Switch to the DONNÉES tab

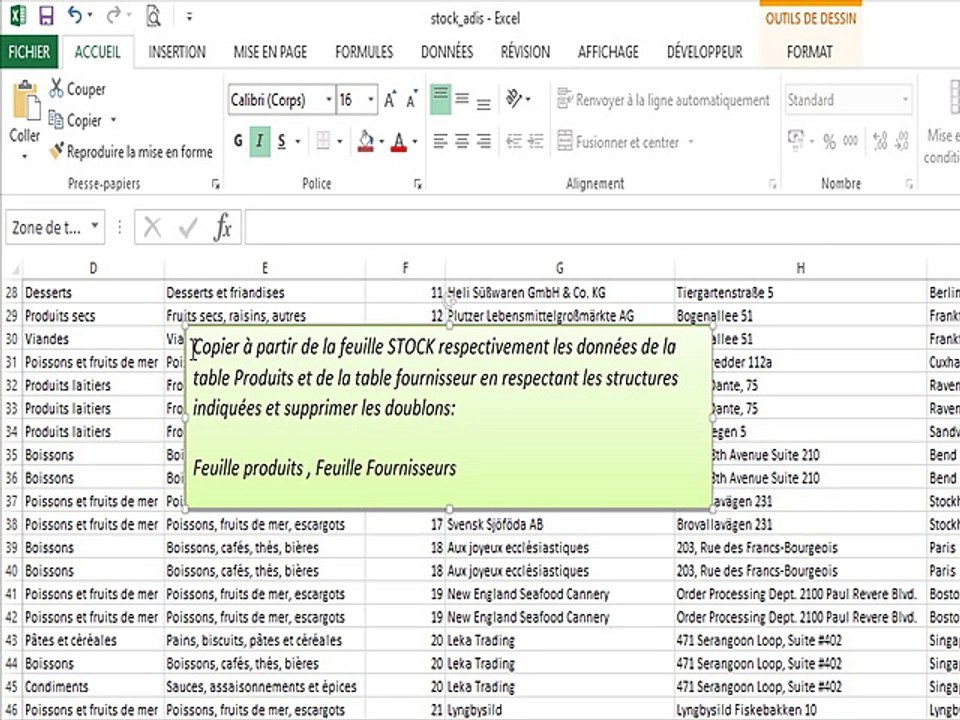[x=447, y=52]
